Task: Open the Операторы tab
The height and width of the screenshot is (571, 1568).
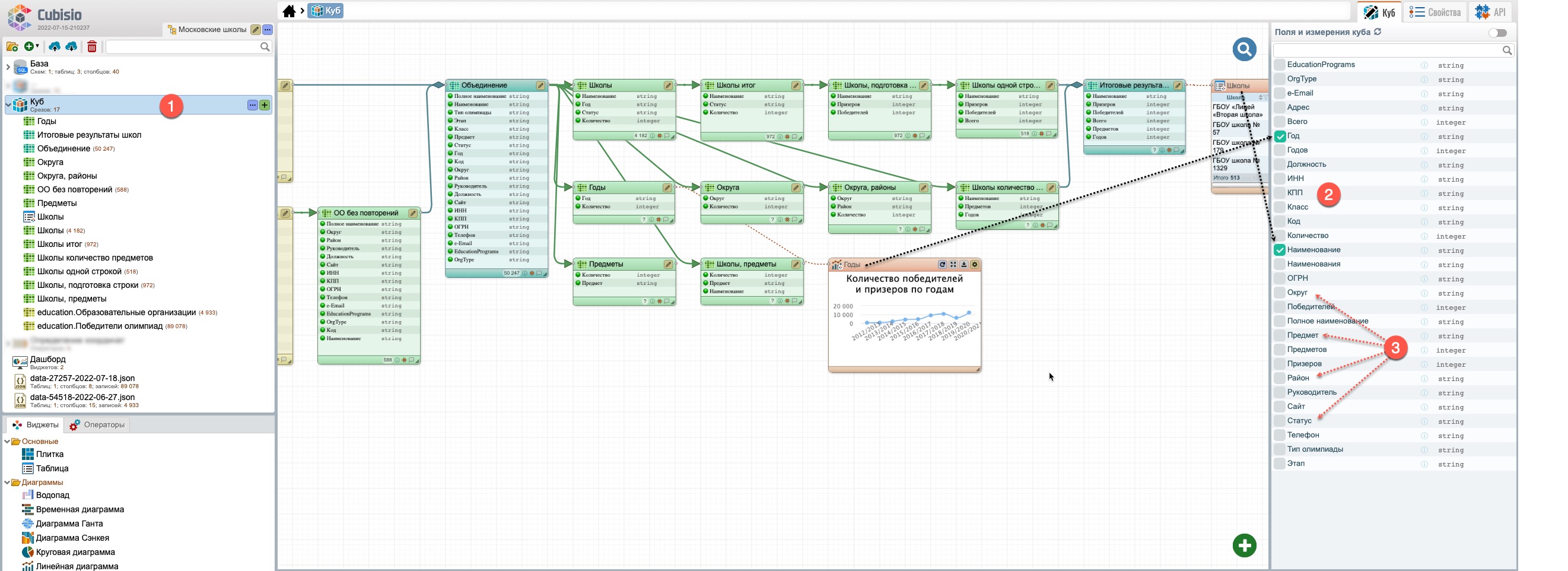Action: click(x=97, y=425)
